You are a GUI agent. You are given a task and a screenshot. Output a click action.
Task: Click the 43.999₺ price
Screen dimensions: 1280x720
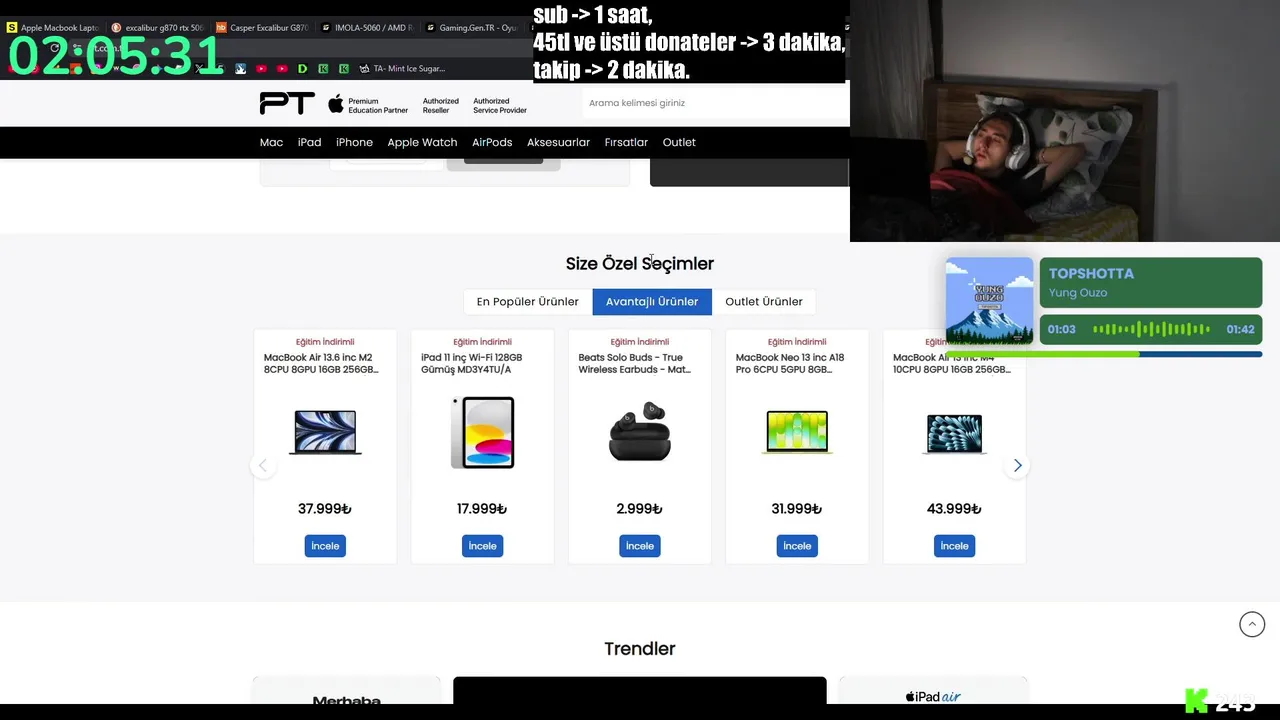(954, 509)
